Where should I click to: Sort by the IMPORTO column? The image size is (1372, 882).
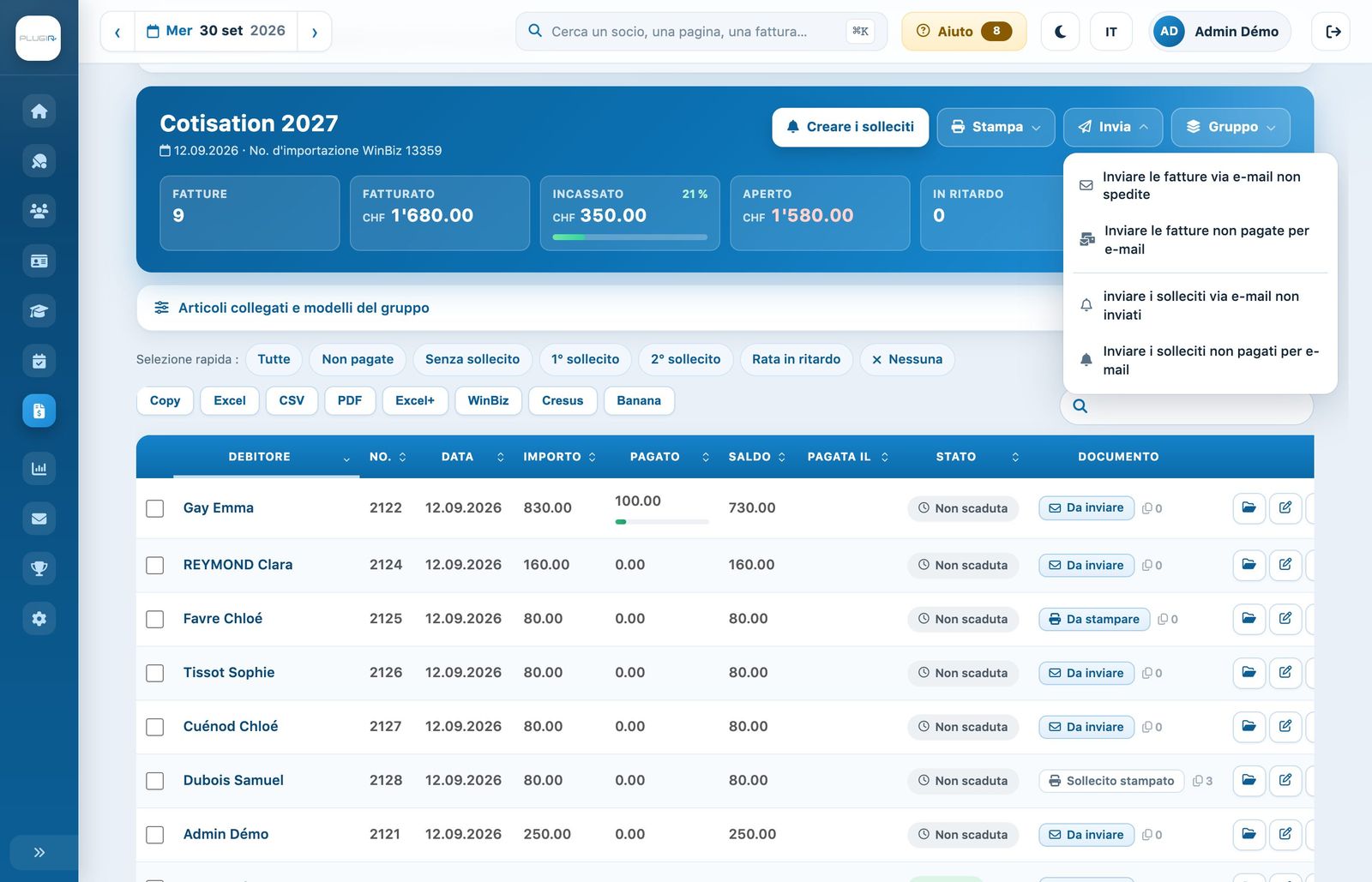tap(559, 457)
